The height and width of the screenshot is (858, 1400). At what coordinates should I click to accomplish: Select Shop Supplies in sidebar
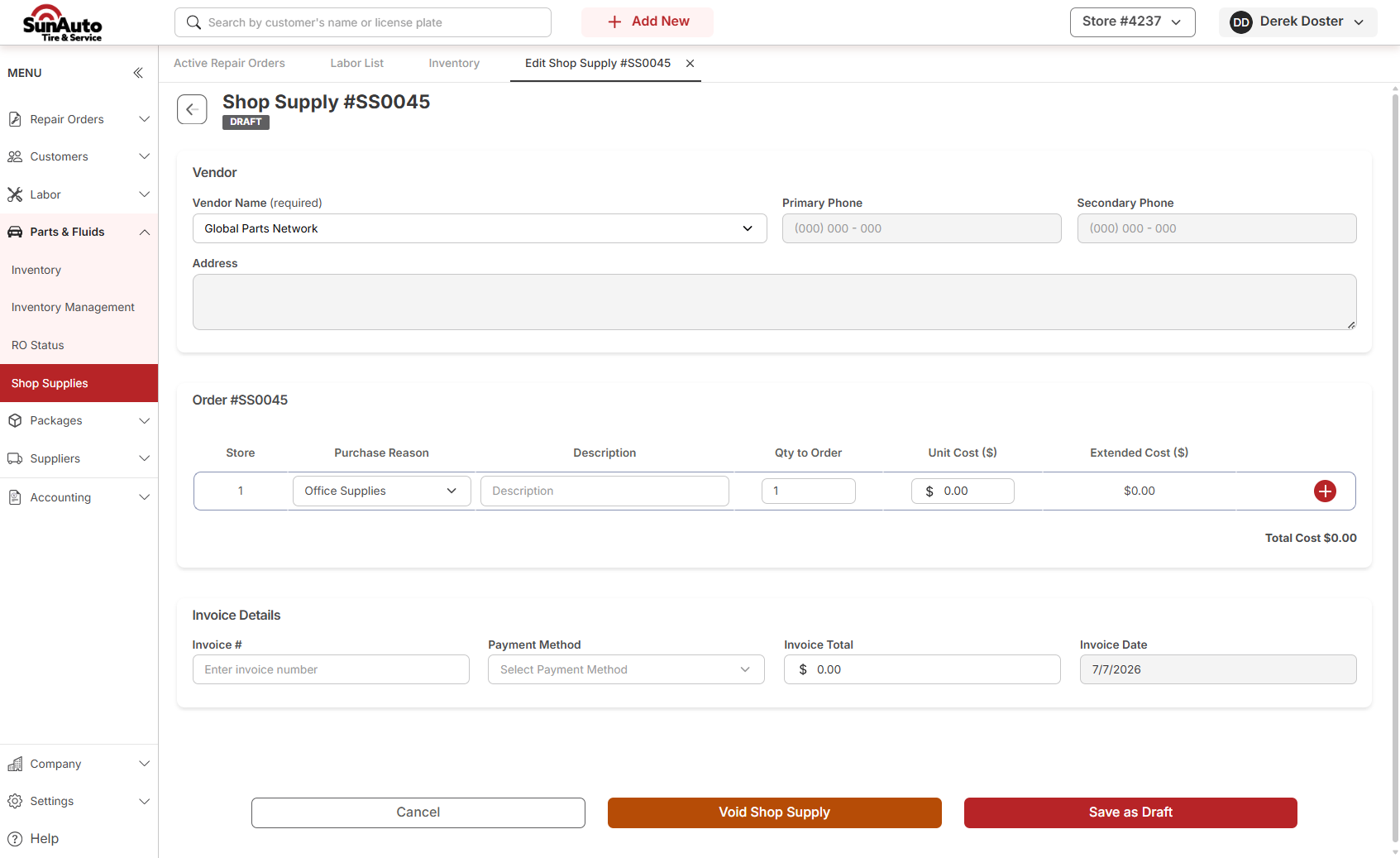click(79, 383)
